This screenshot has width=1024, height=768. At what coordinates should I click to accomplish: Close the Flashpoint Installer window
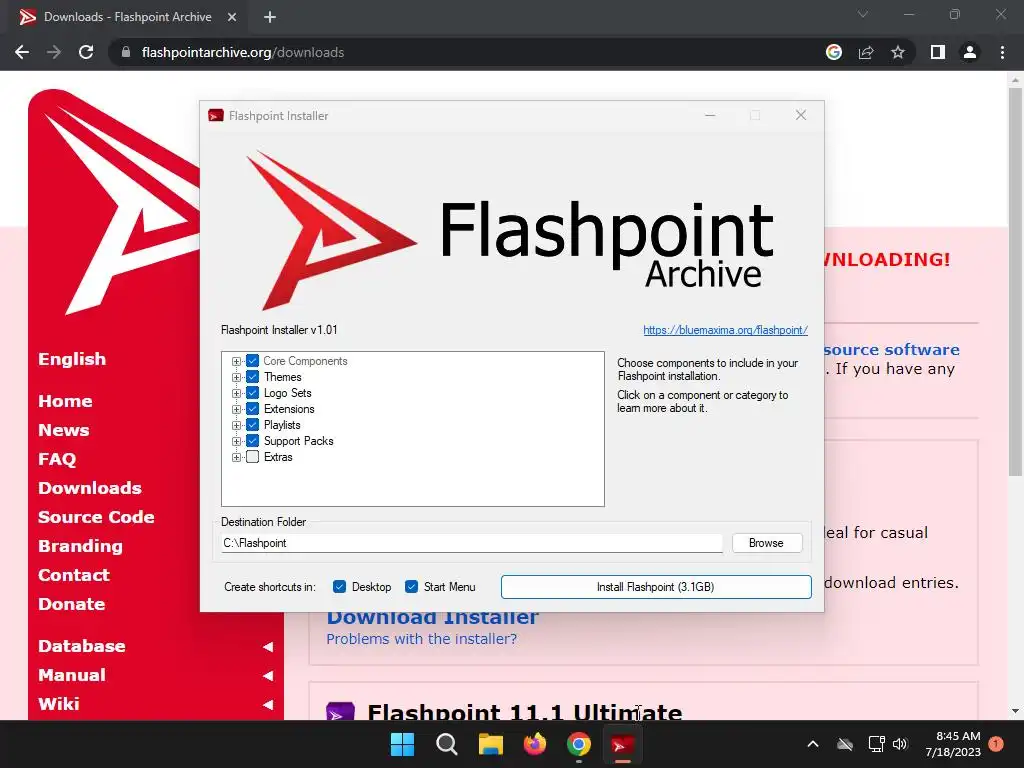point(801,115)
